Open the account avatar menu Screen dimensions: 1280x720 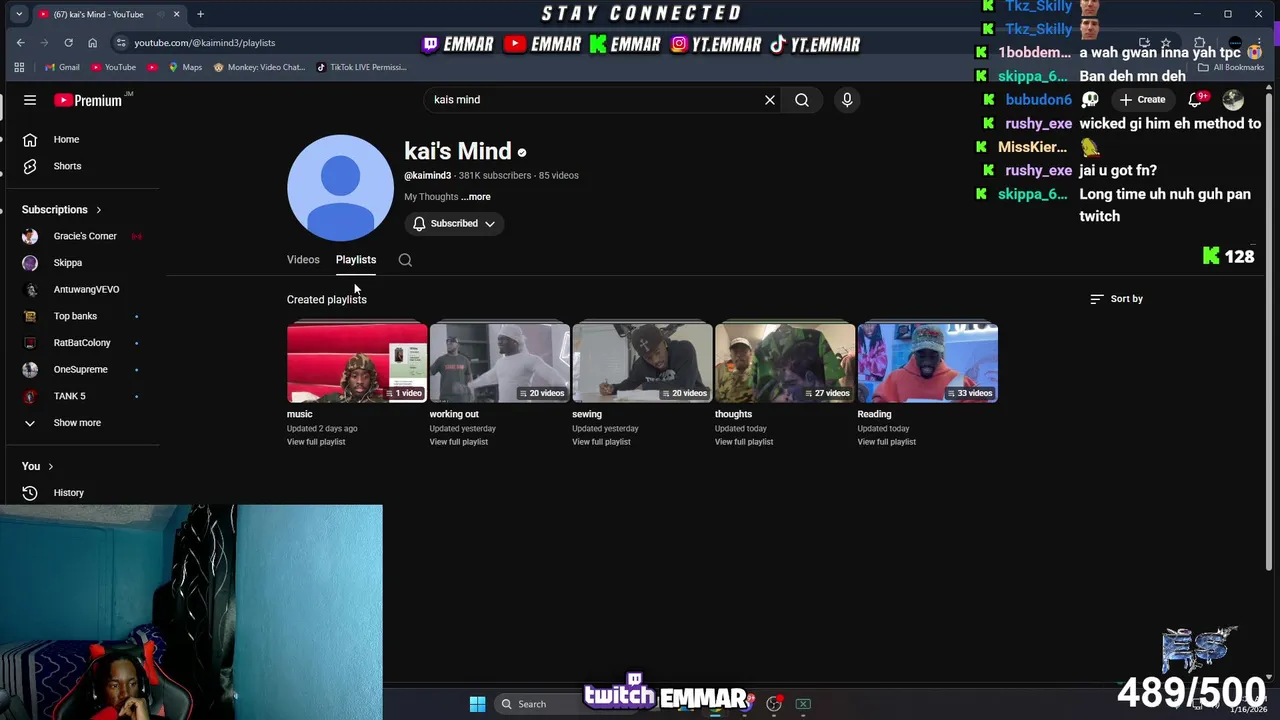pos(1233,100)
